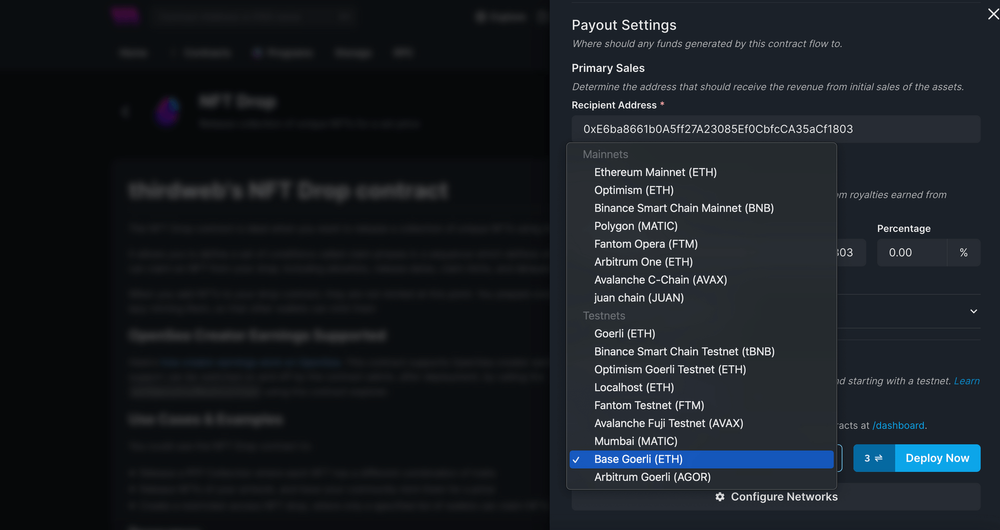Viewport: 1000px width, 530px height.
Task: Click the gear icon beside Configure Networks
Action: 720,497
